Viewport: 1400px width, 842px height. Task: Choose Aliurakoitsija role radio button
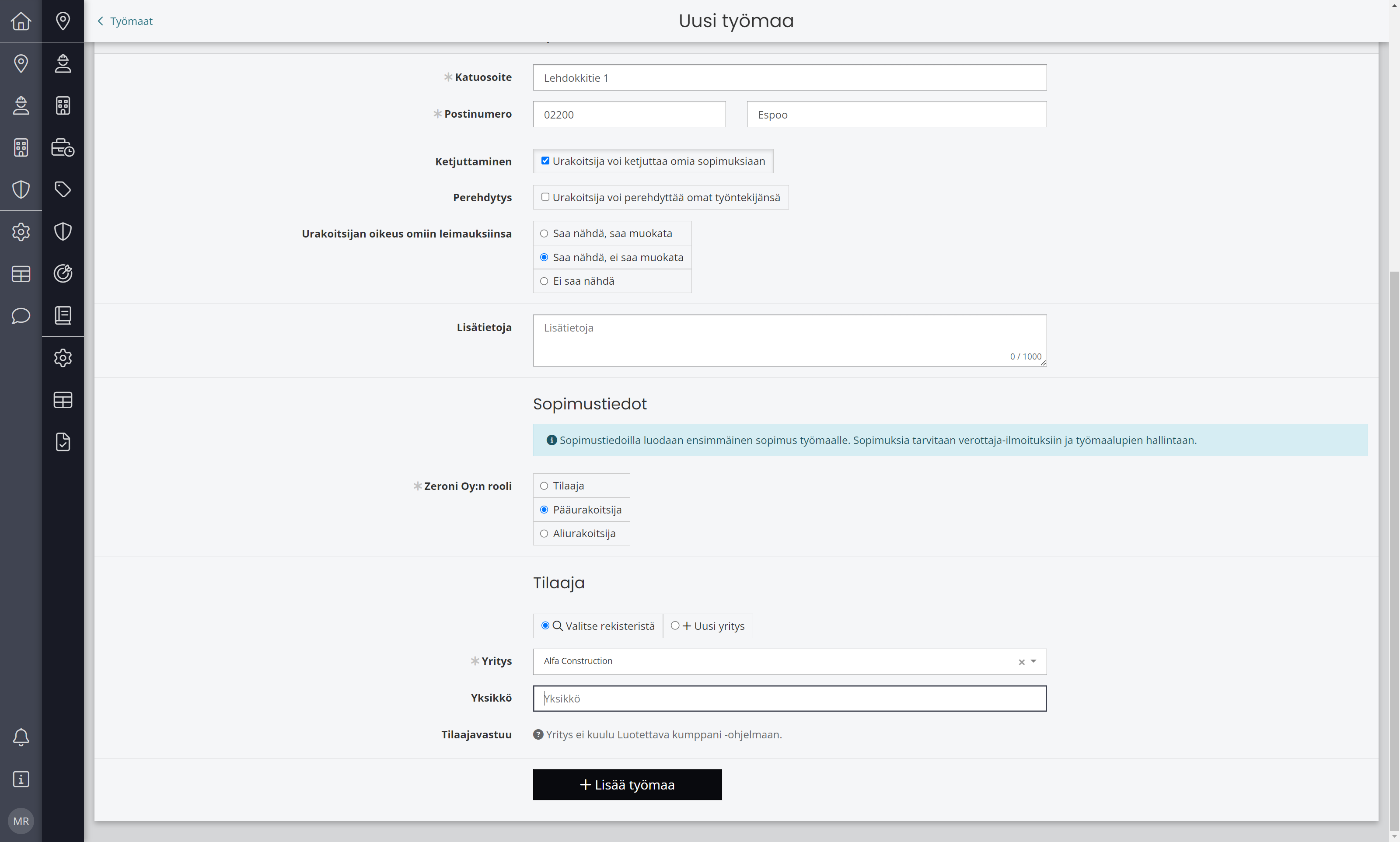click(544, 533)
